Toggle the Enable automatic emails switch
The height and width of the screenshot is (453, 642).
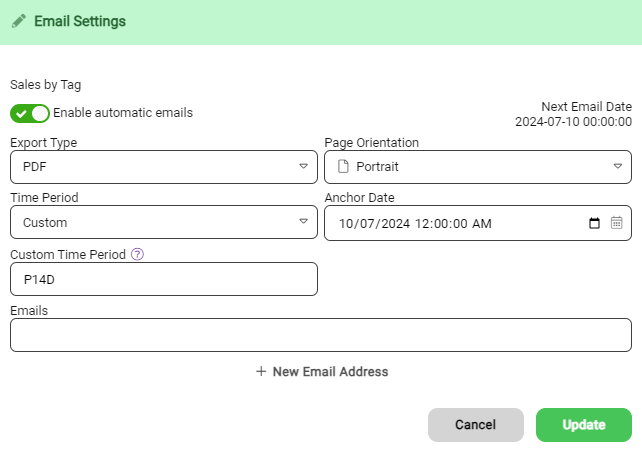pyautogui.click(x=30, y=113)
